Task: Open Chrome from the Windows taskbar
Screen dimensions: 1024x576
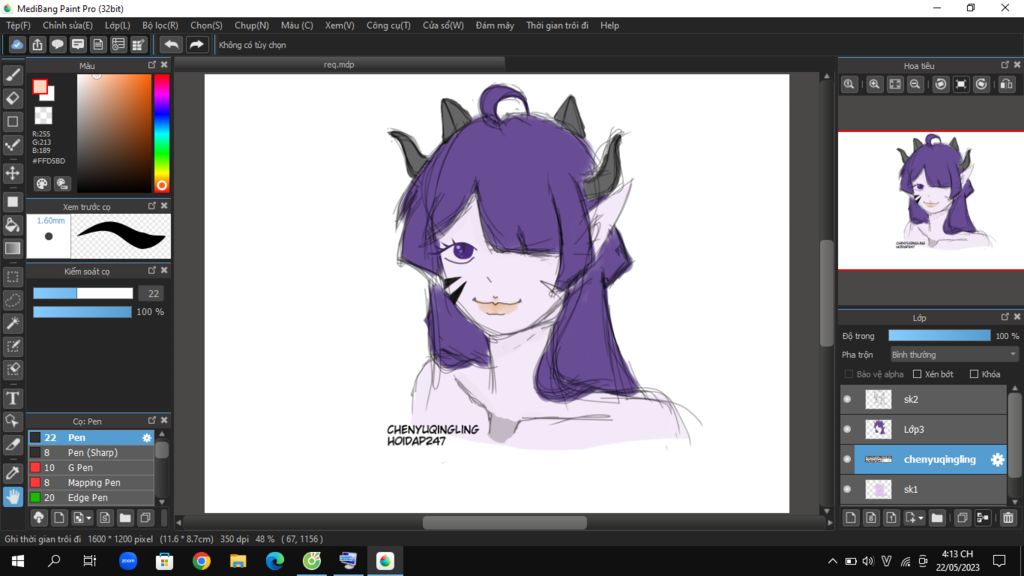Action: pyautogui.click(x=201, y=561)
